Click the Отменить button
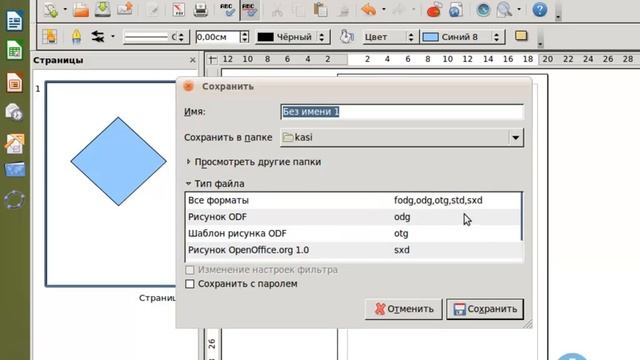 coord(403,309)
